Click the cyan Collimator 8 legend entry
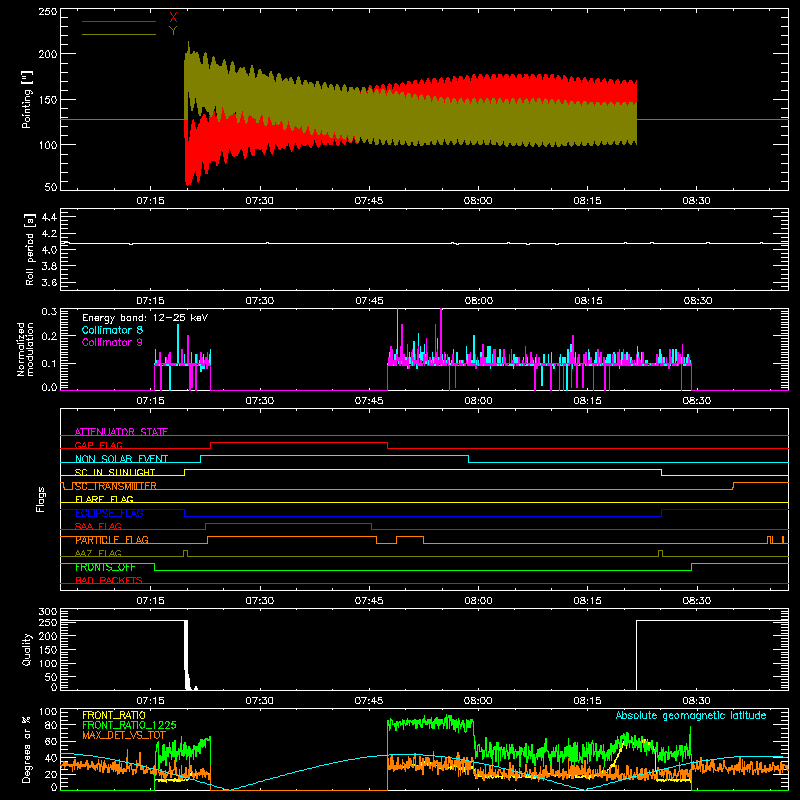This screenshot has width=800, height=800. pyautogui.click(x=112, y=330)
